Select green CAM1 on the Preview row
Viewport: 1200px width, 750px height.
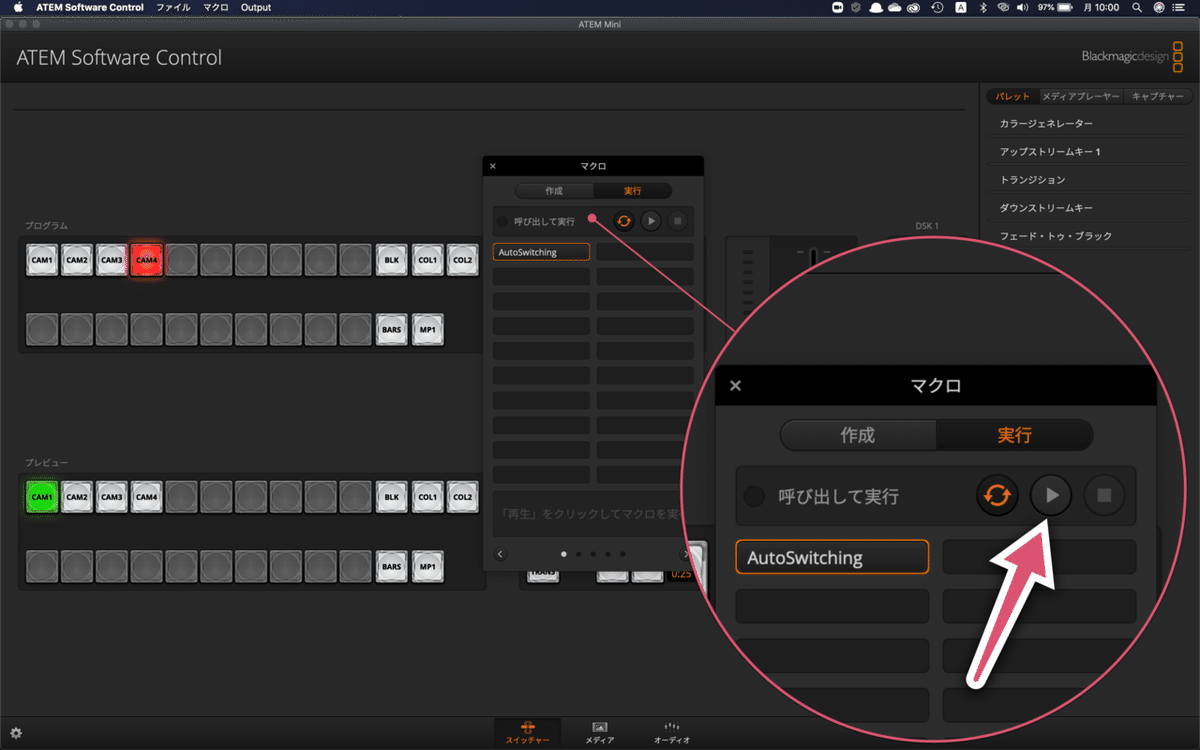42,497
